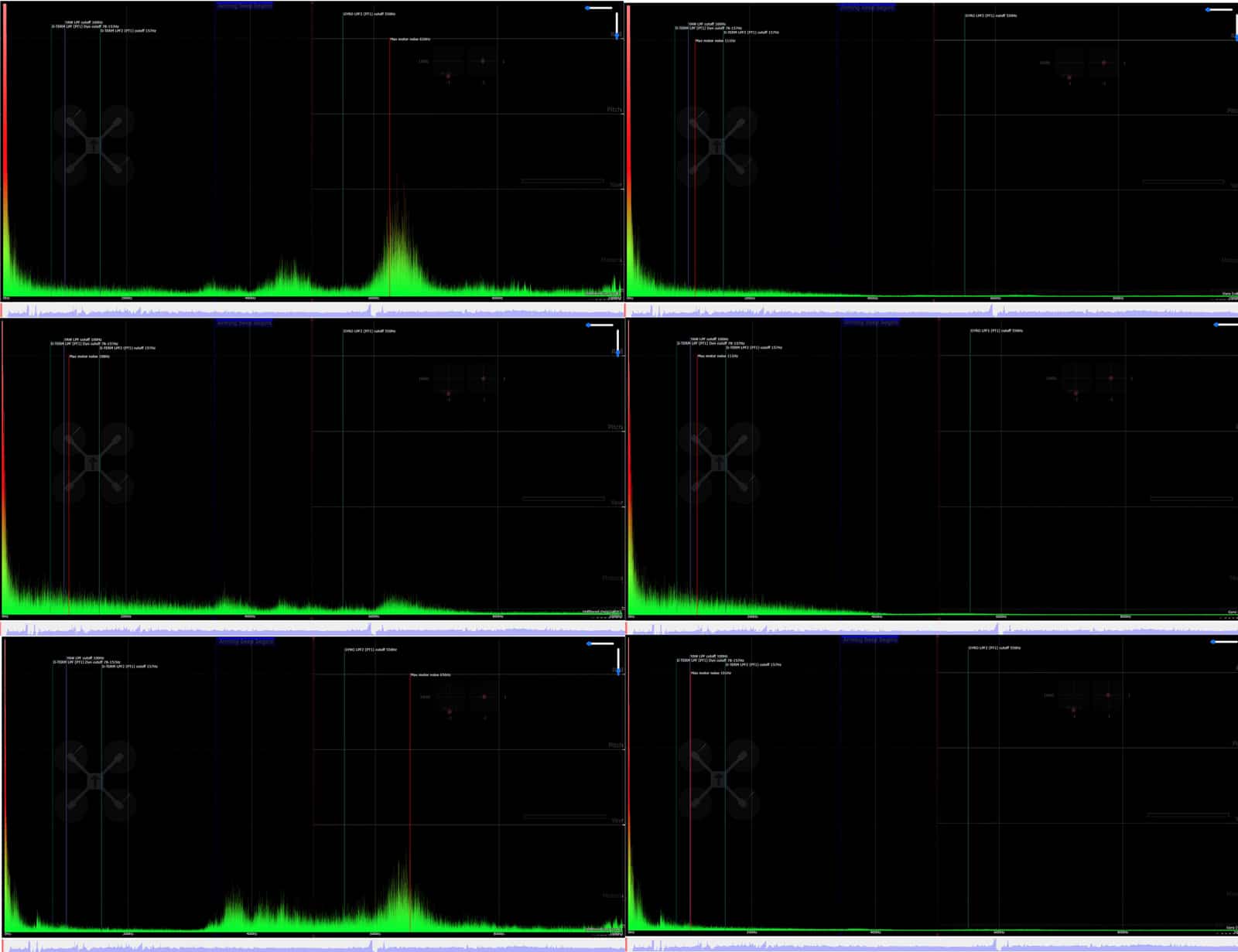This screenshot has width=1238, height=952.
Task: Click timeline seek bar below 626Hz spectrum
Action: (x=312, y=310)
